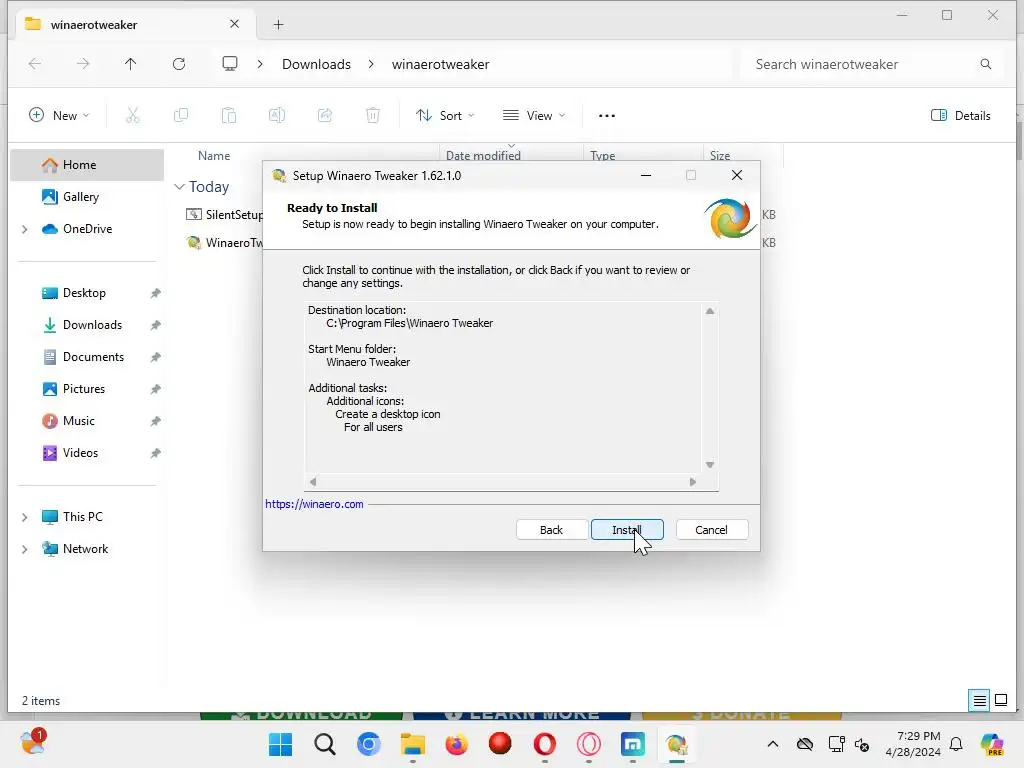The width and height of the screenshot is (1024, 768).
Task: Click the search magnifier icon in Explorer
Action: pos(985,64)
